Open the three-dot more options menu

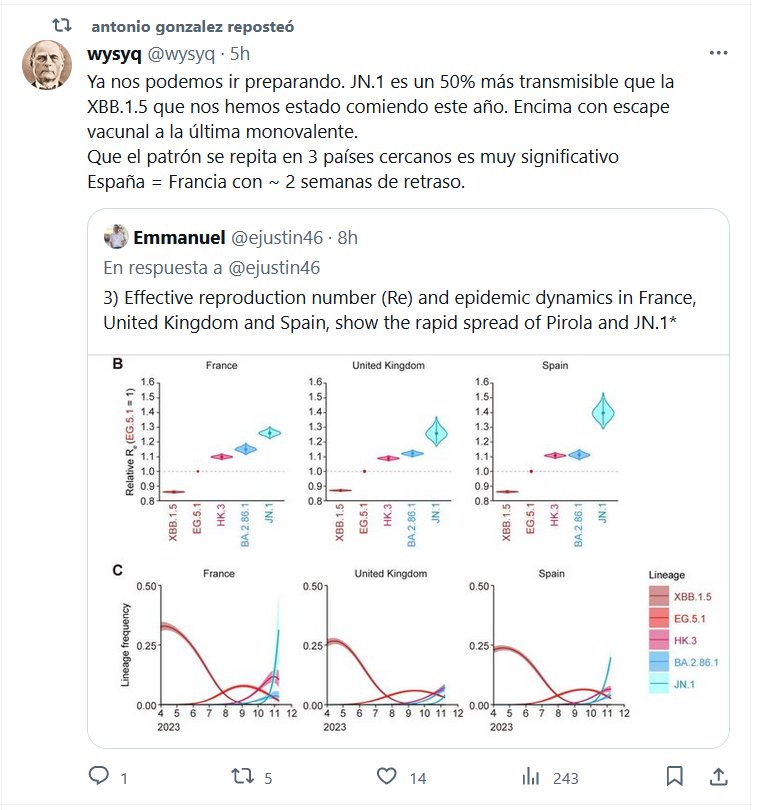click(x=718, y=52)
